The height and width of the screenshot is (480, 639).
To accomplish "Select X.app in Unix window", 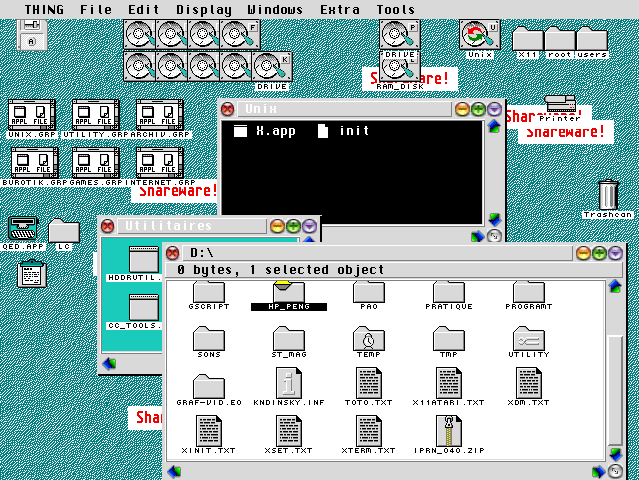I will coord(264,131).
